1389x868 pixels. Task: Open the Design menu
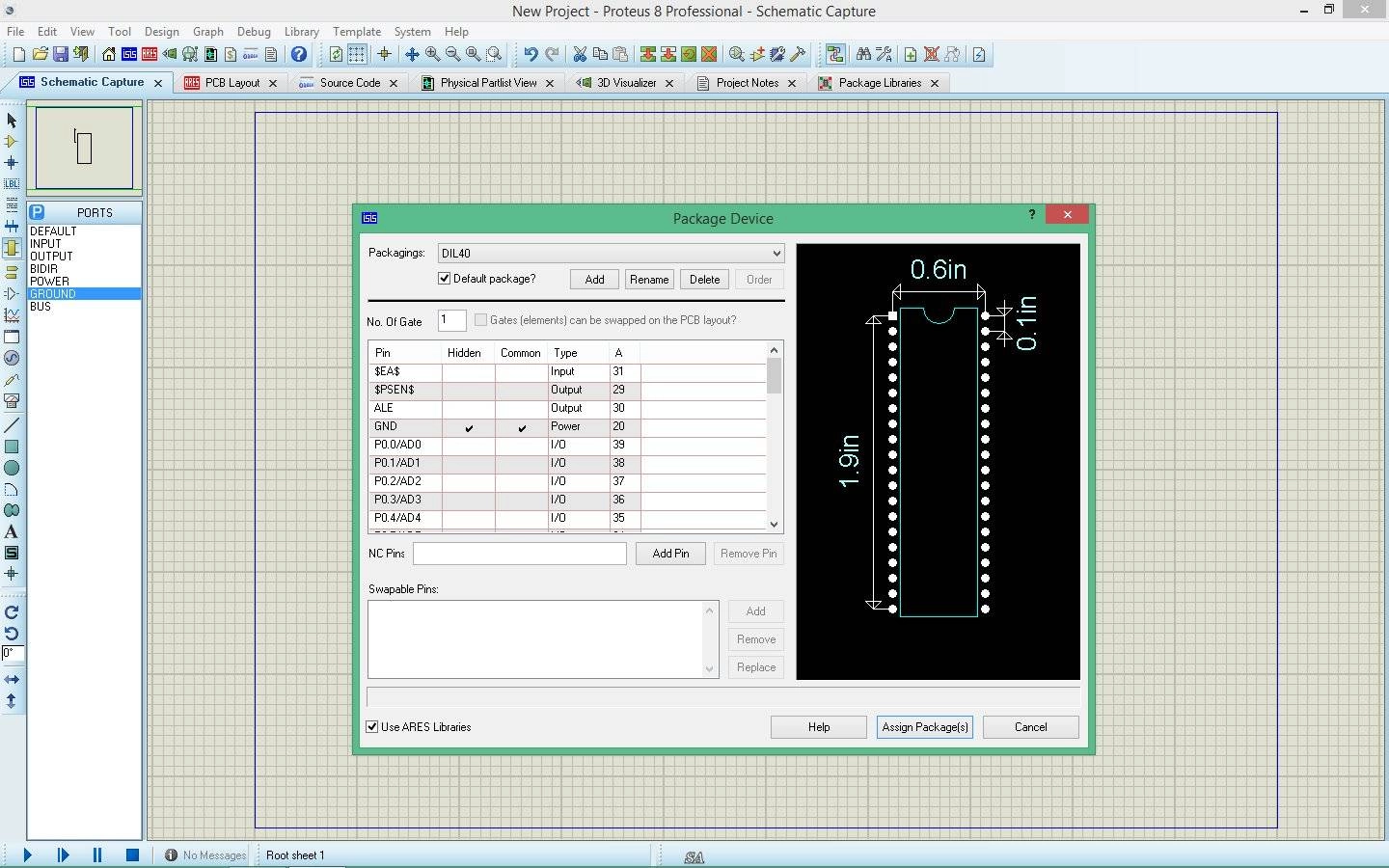[161, 32]
